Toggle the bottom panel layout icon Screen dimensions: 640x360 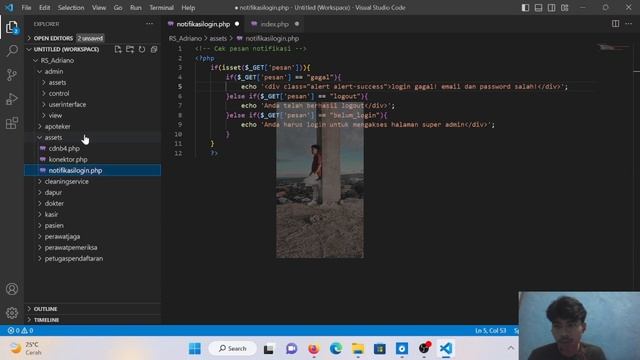pyautogui.click(x=538, y=8)
